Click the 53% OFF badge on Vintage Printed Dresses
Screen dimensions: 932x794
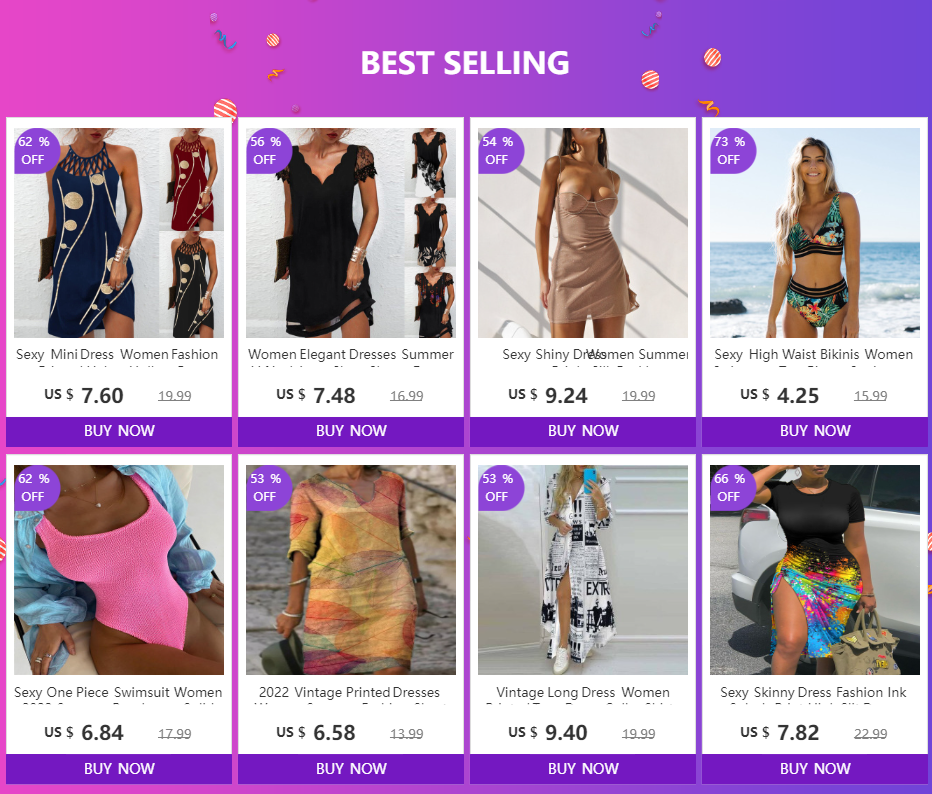pyautogui.click(x=267, y=487)
